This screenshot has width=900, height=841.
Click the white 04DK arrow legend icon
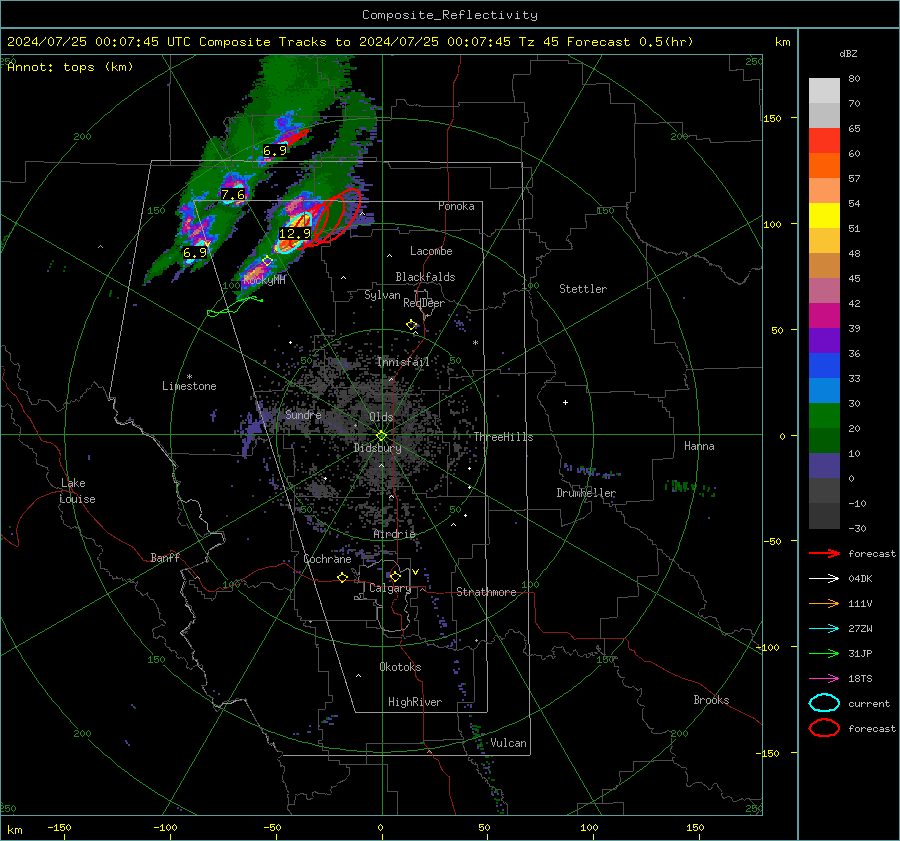click(824, 579)
